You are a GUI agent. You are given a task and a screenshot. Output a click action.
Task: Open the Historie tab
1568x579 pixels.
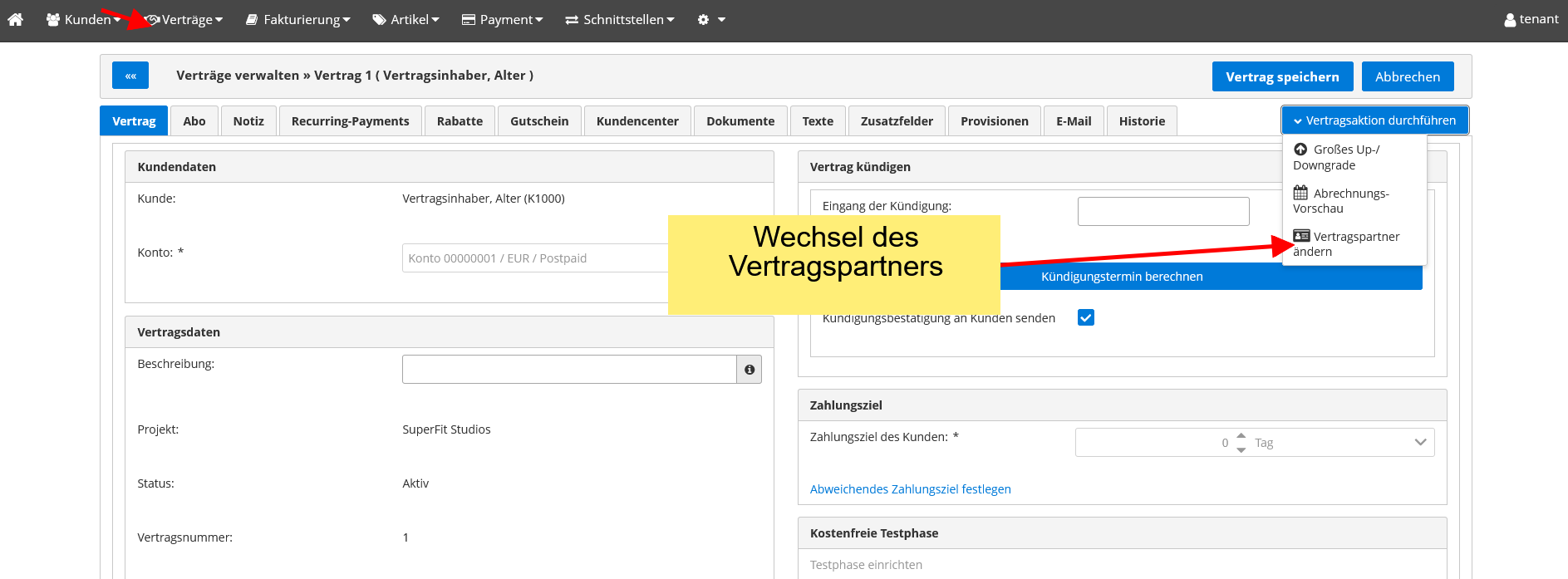point(1141,121)
